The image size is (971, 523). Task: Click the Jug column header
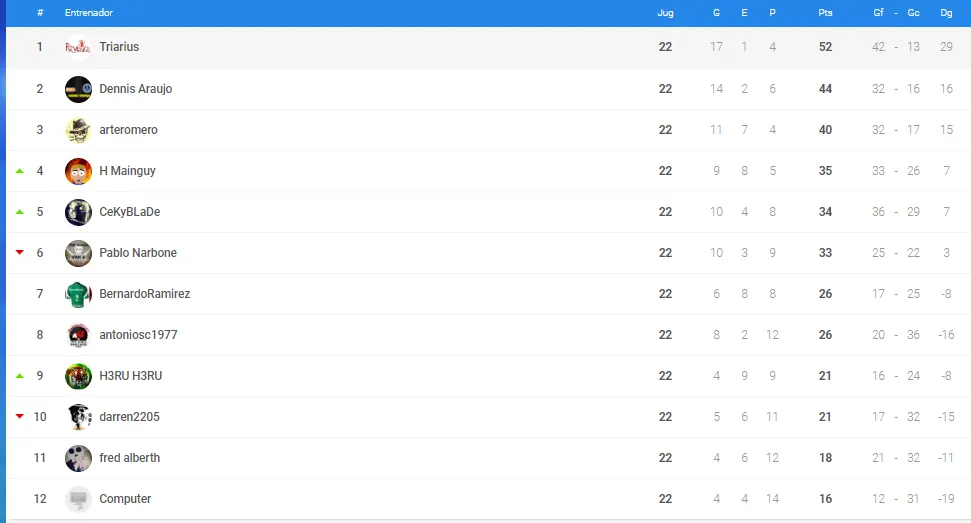[x=665, y=12]
